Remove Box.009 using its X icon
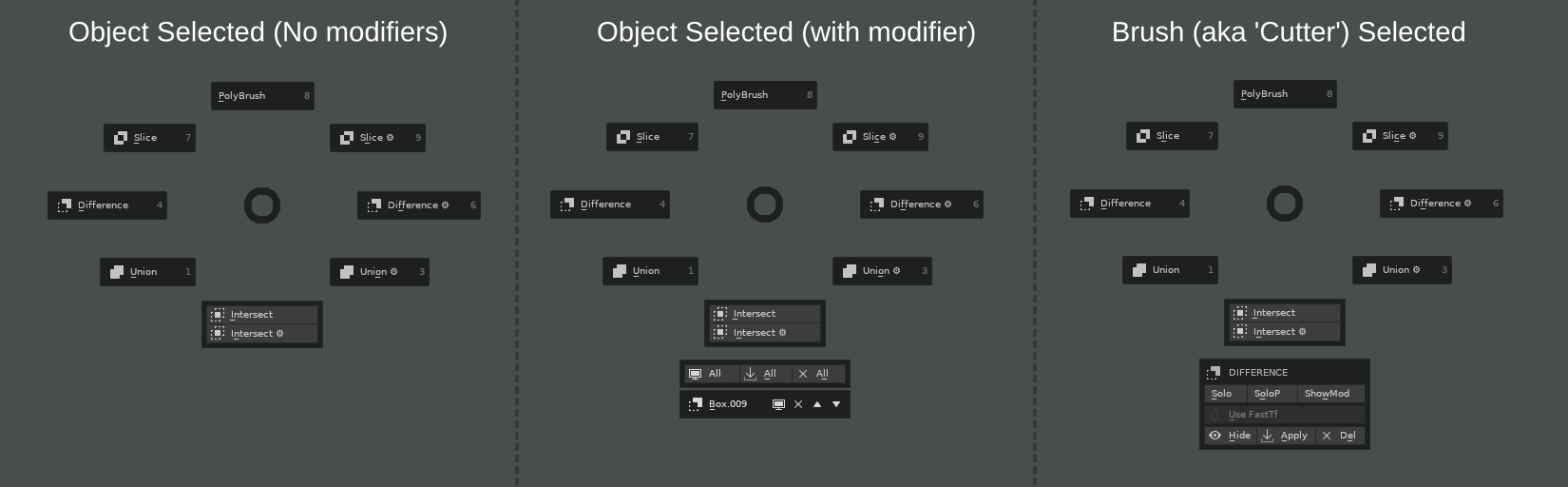Viewport: 1568px width, 487px height. point(798,404)
